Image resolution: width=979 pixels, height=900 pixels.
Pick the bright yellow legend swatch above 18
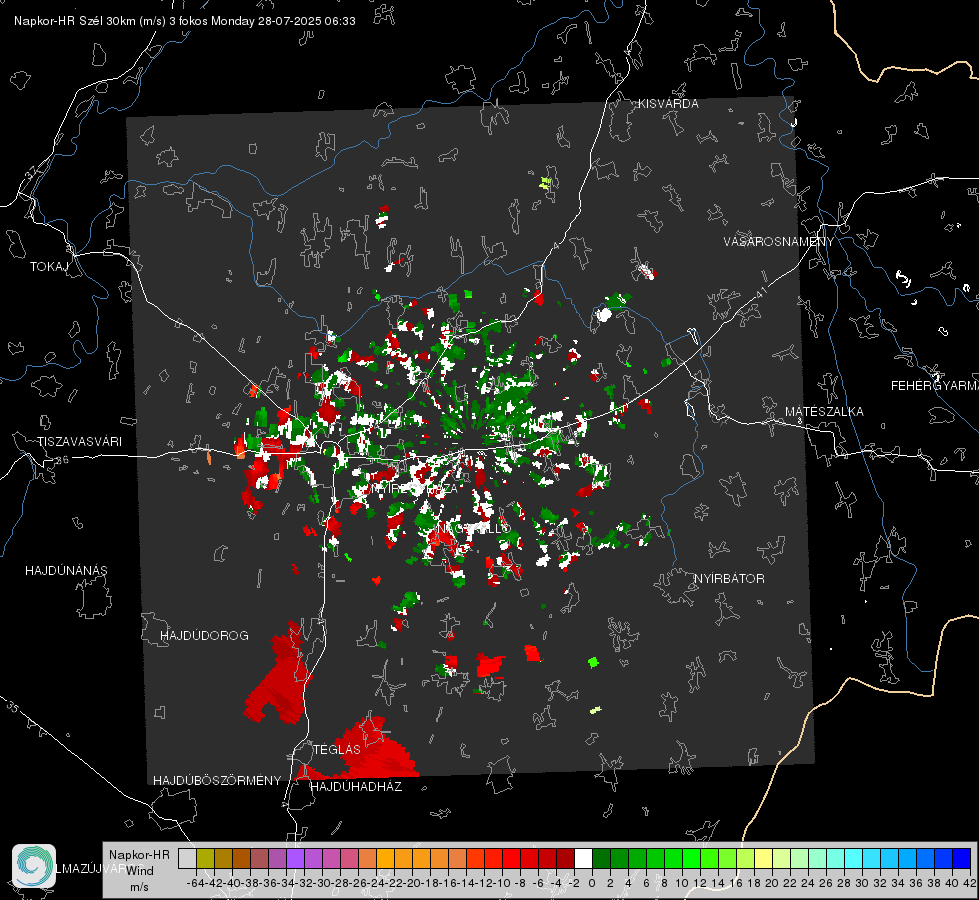[764, 858]
